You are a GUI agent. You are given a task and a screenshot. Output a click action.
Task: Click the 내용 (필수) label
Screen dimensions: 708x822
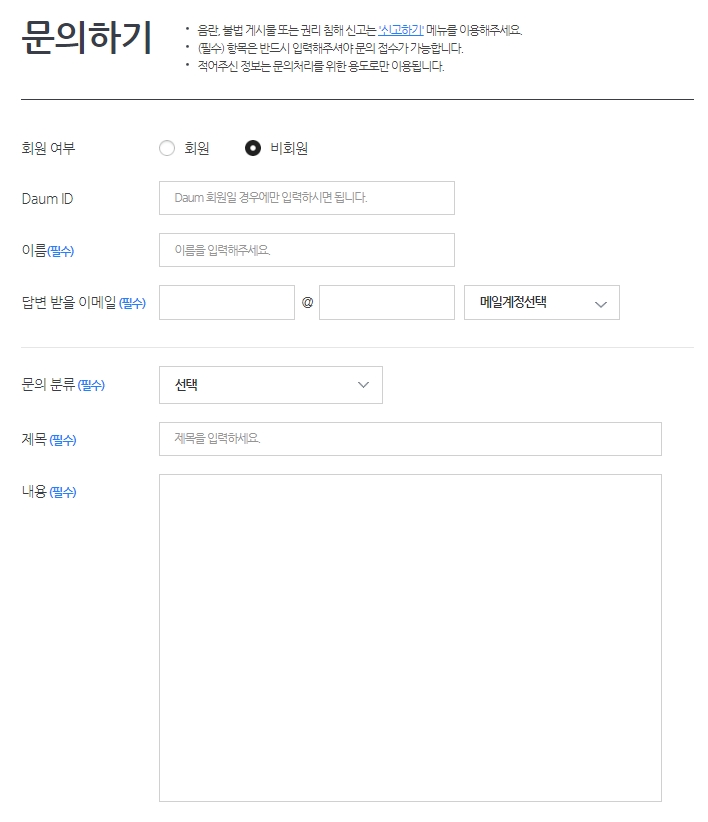click(x=49, y=492)
